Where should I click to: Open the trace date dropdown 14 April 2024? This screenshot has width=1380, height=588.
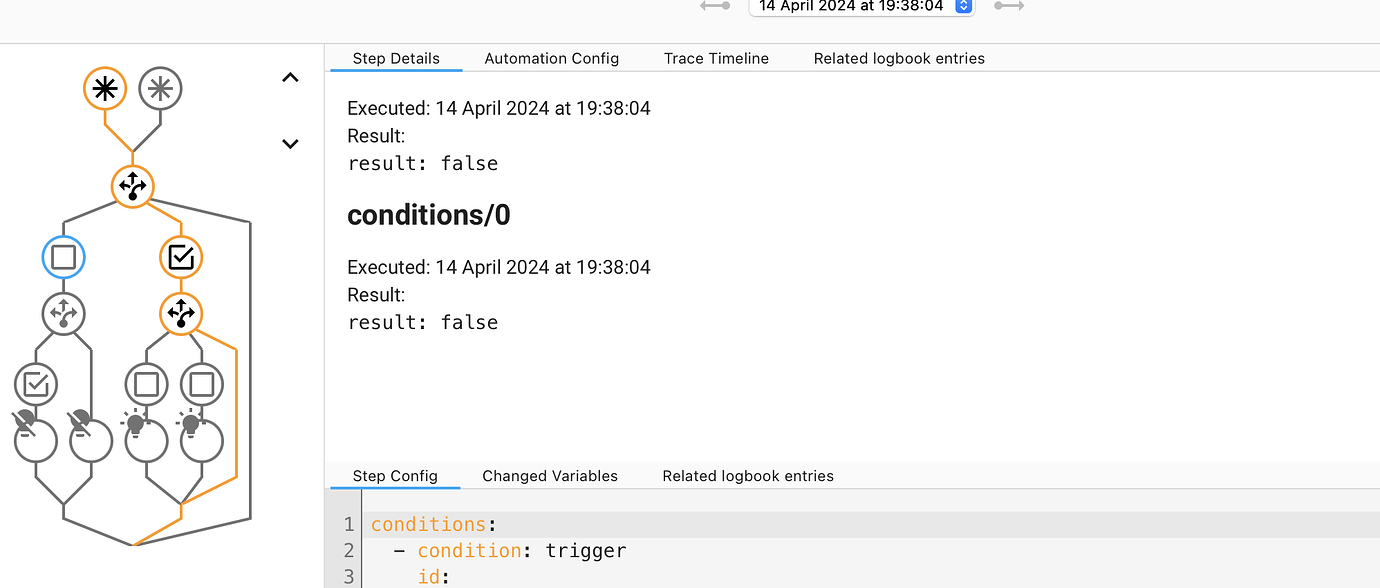[x=862, y=6]
